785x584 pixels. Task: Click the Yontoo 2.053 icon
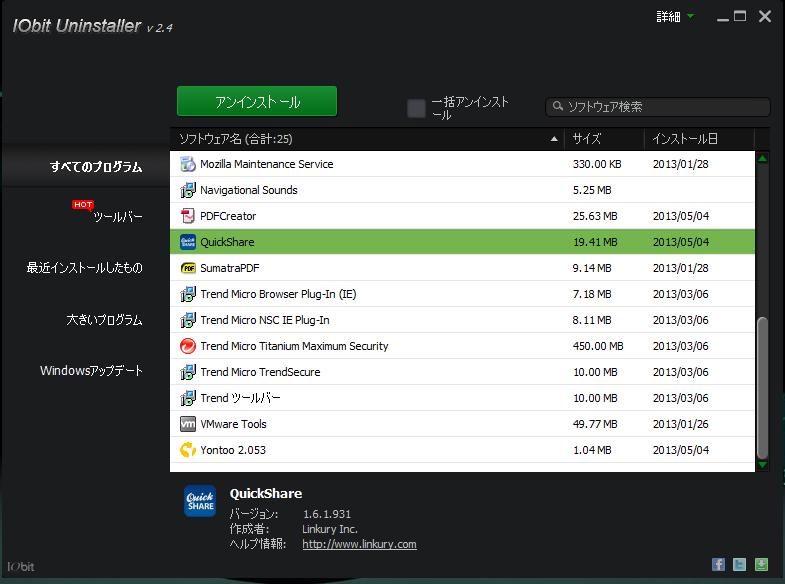click(x=188, y=450)
